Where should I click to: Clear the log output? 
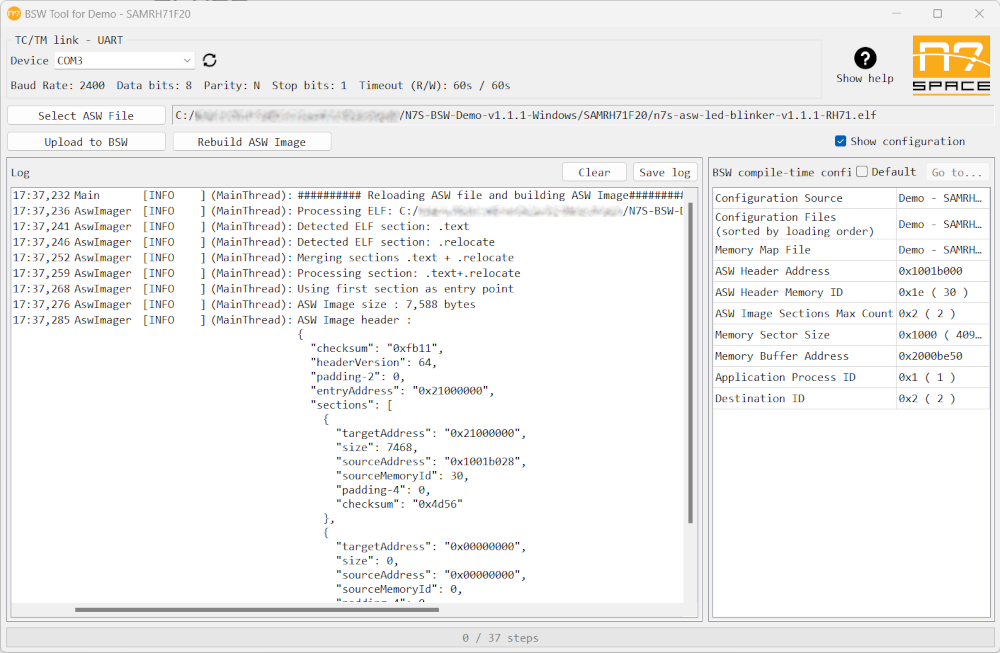click(x=594, y=172)
